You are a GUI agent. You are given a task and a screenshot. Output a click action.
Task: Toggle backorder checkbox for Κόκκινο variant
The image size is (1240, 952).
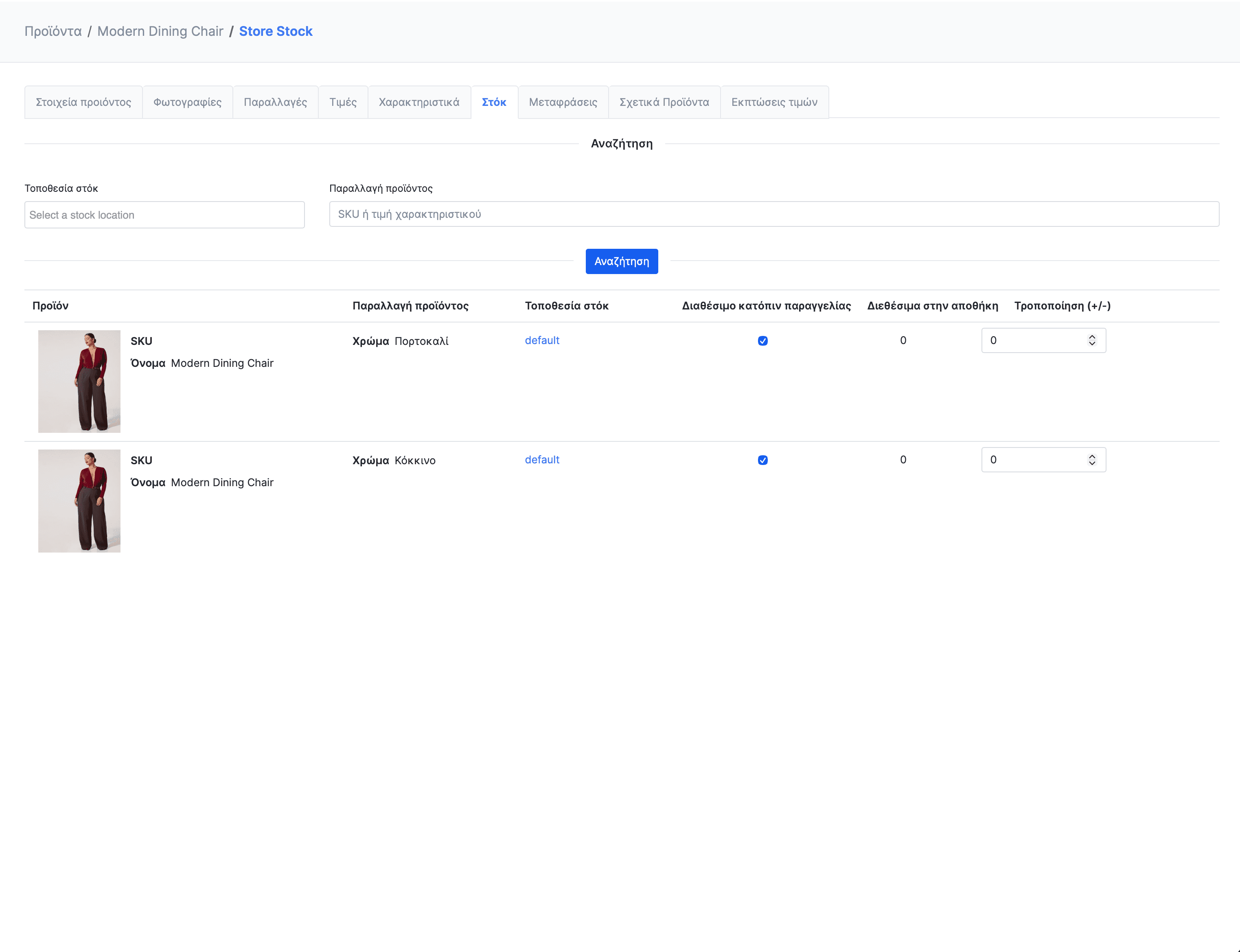[x=762, y=460]
